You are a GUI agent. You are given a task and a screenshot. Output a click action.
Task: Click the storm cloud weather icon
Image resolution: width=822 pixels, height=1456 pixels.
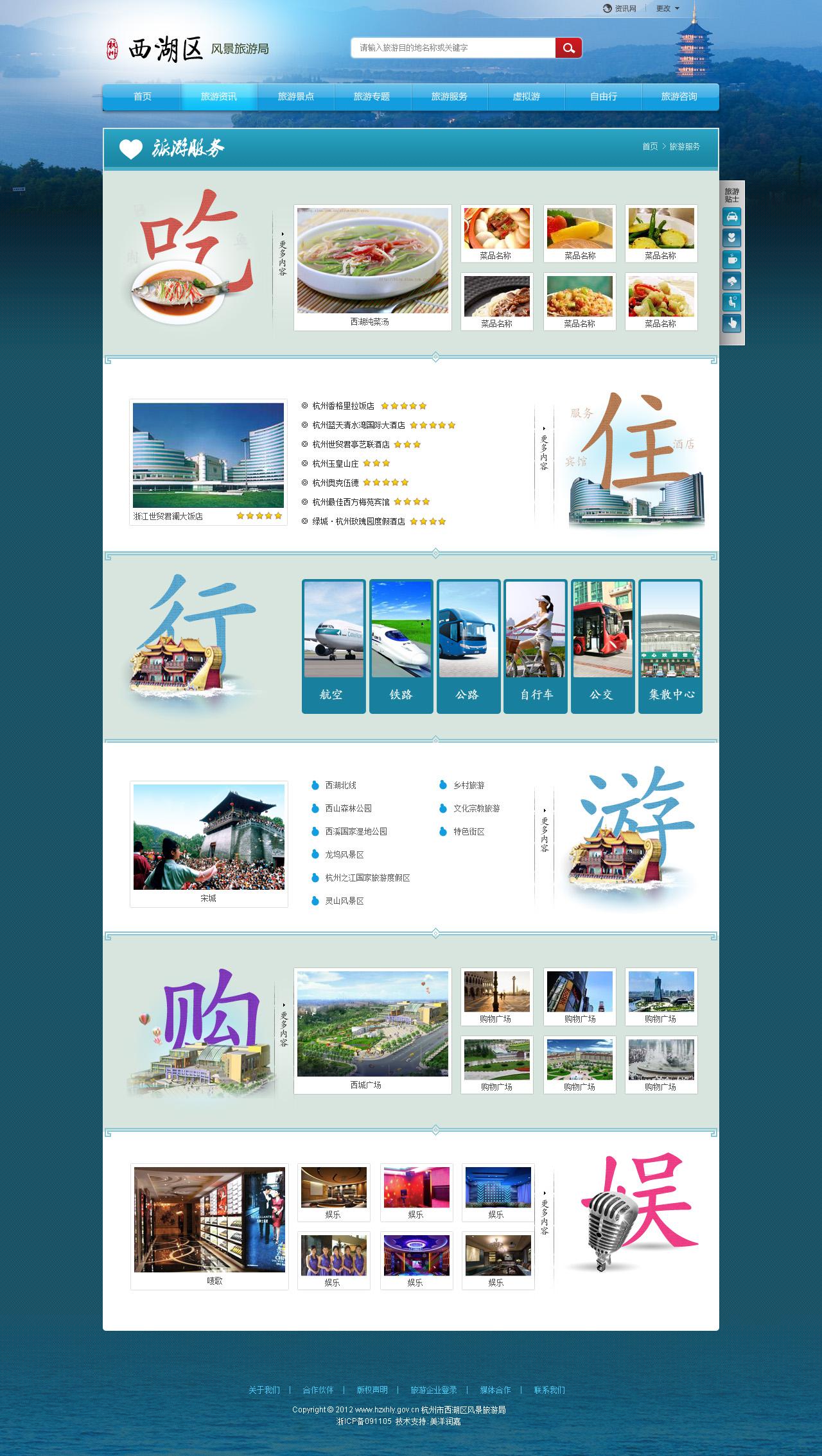(x=731, y=281)
